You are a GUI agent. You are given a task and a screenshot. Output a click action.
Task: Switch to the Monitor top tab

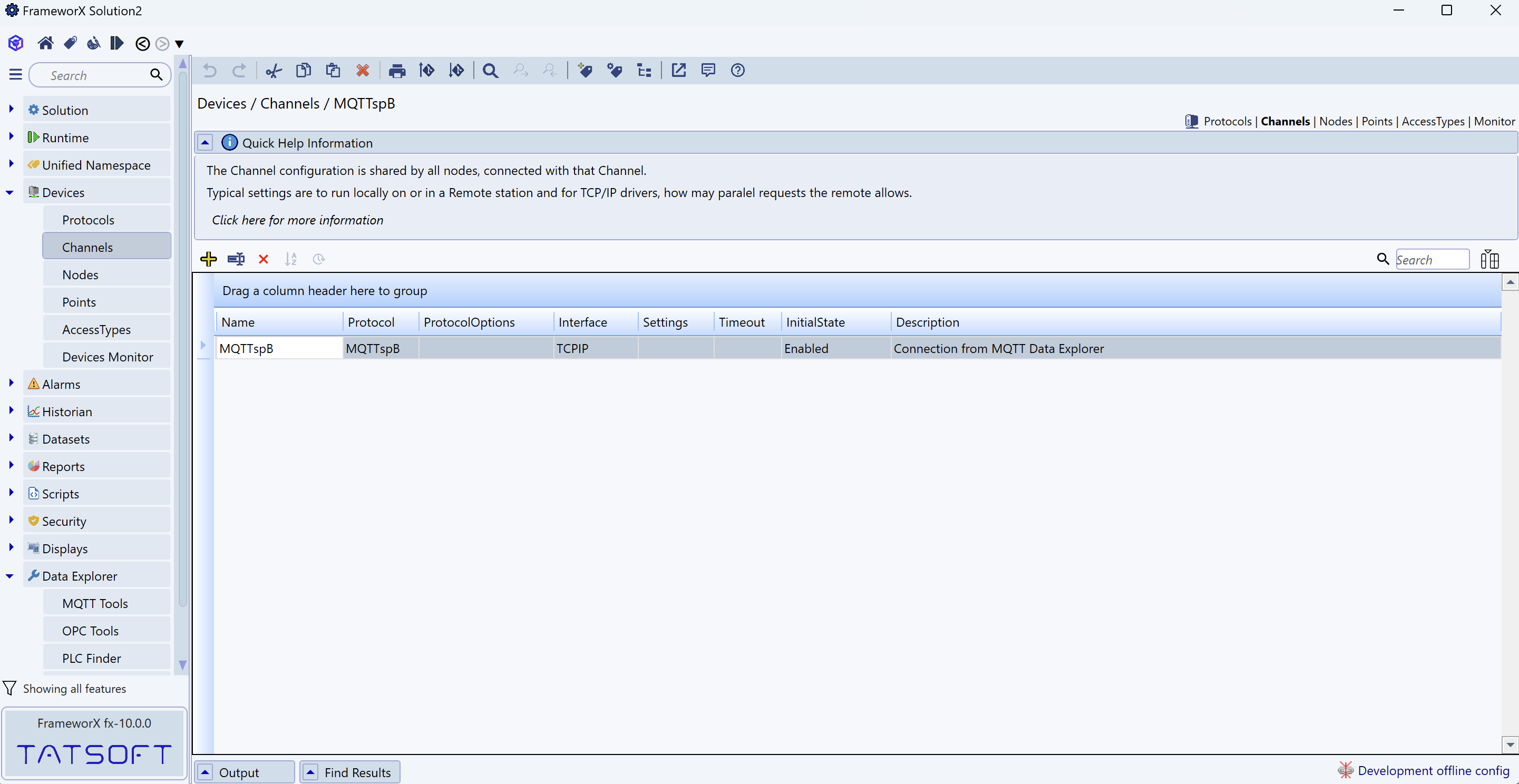click(x=1494, y=121)
